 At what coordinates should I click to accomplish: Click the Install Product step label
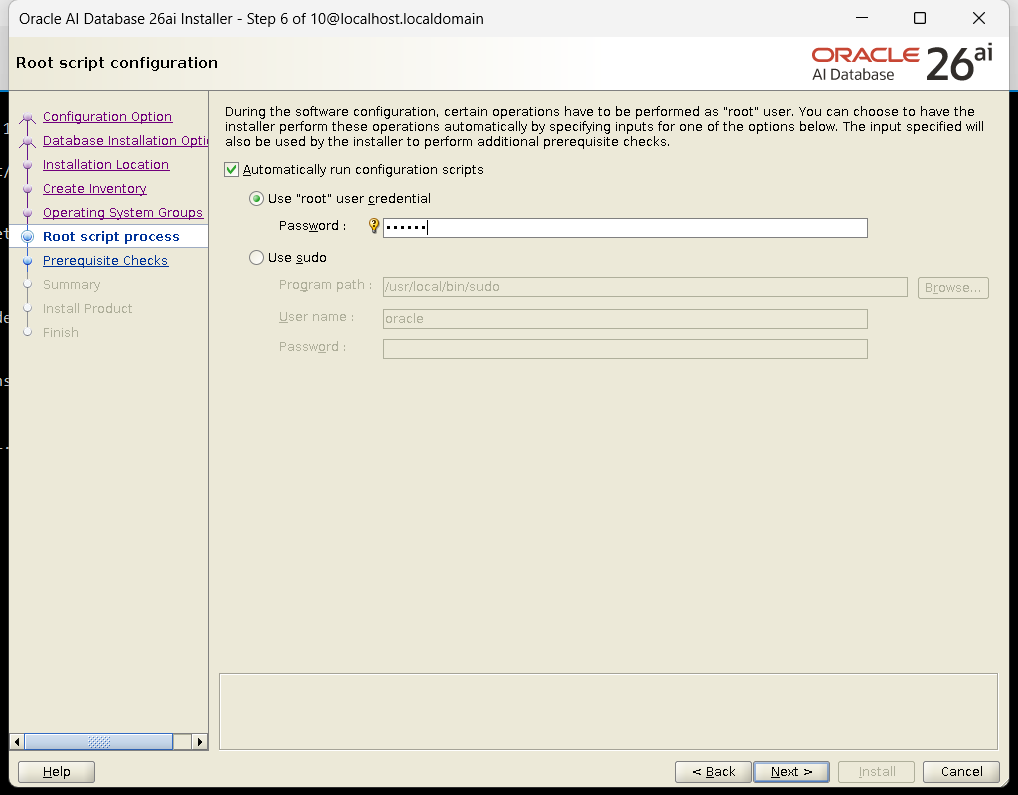(88, 309)
